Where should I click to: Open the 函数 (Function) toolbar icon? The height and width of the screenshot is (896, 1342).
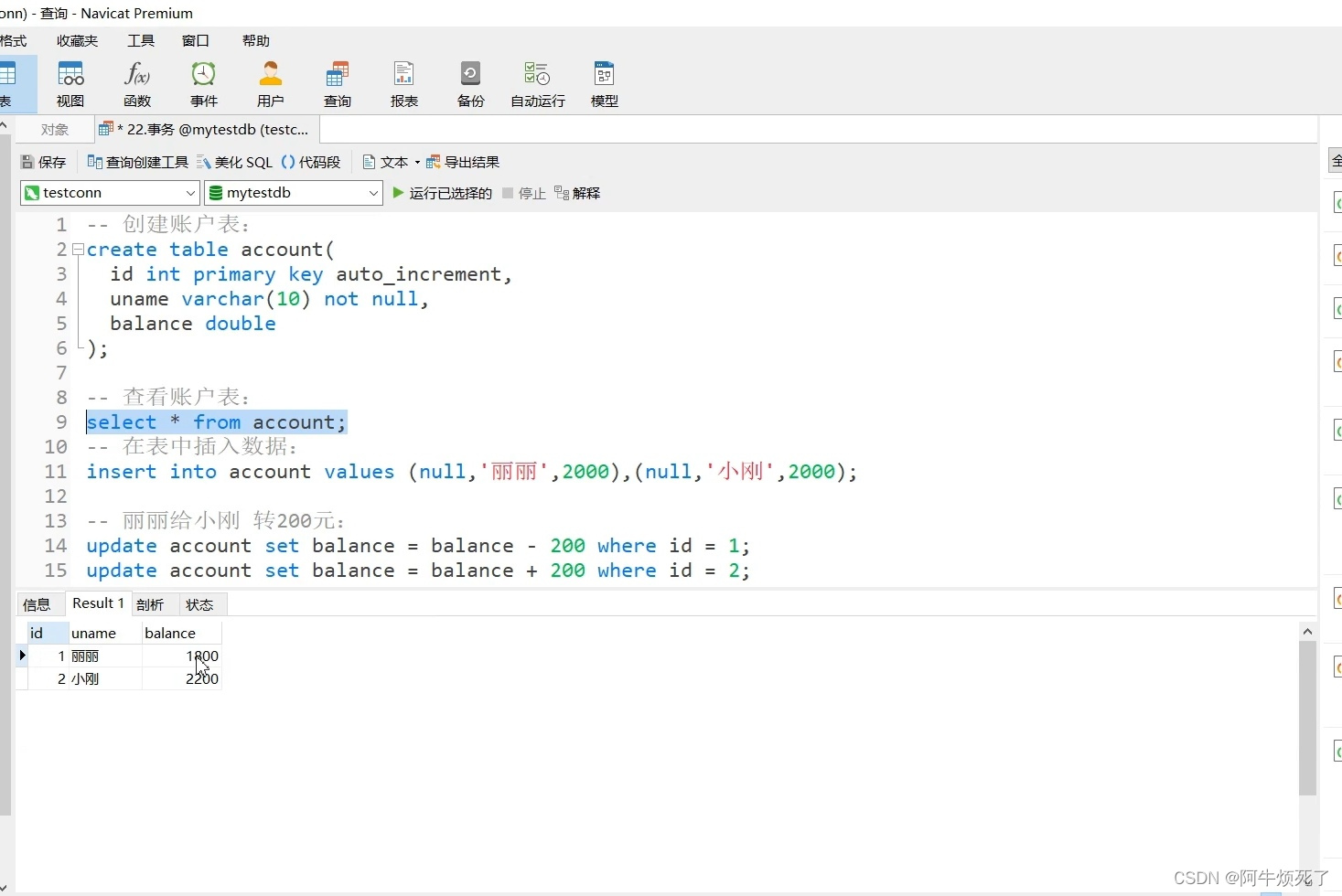click(x=137, y=84)
